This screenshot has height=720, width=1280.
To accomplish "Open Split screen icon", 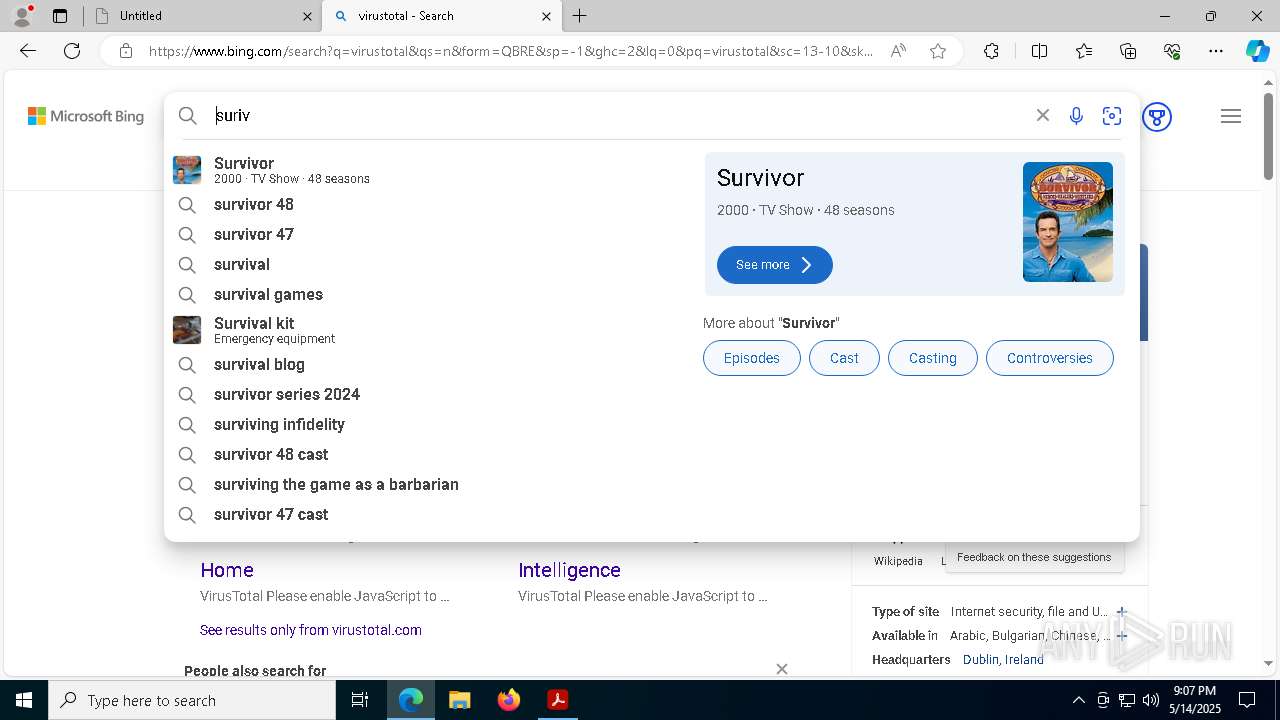I will point(1039,51).
